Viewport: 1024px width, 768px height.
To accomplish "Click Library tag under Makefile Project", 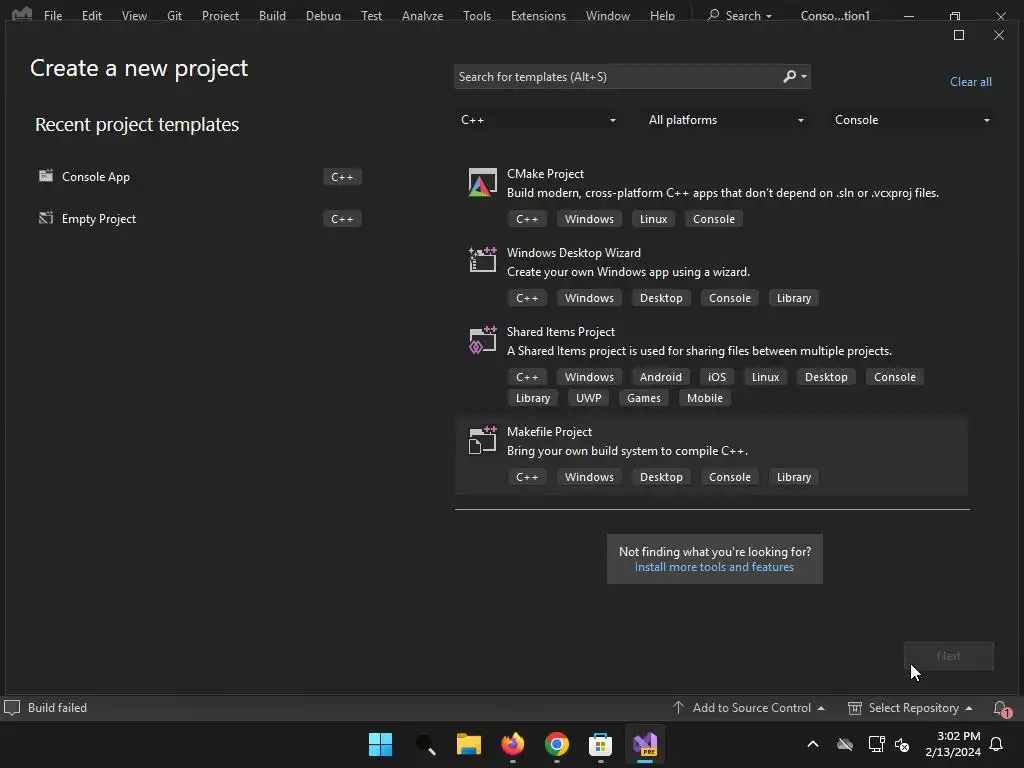I will pyautogui.click(x=793, y=477).
